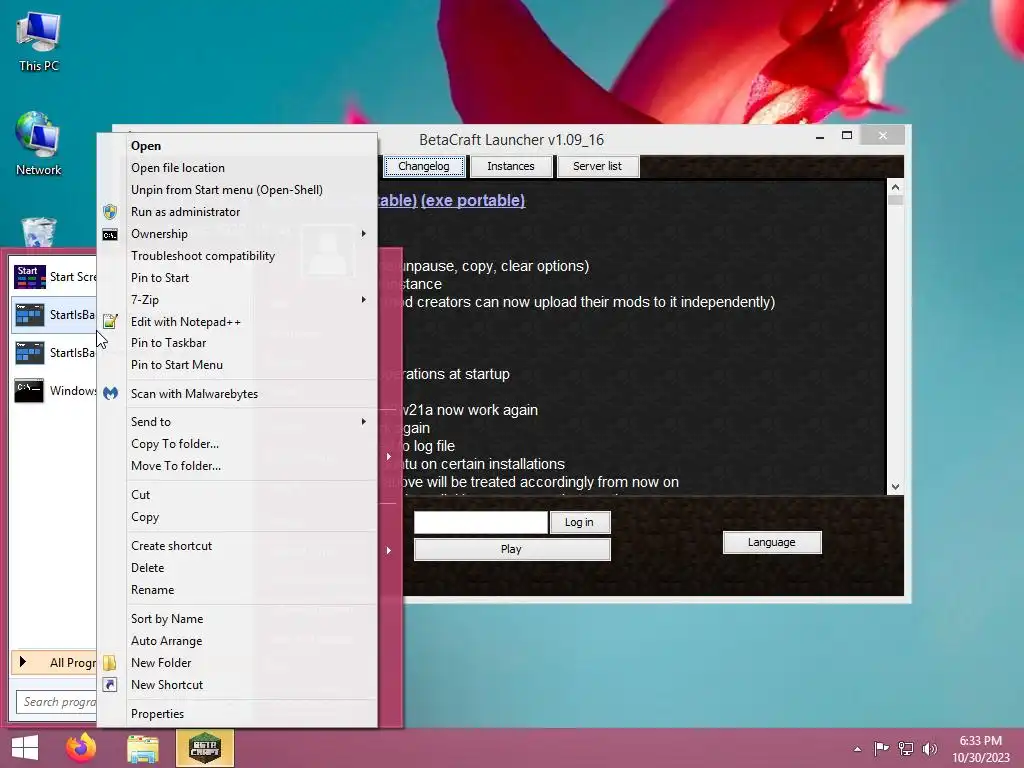
Task: Maximize the BetaCraft Launcher window
Action: [x=847, y=136]
